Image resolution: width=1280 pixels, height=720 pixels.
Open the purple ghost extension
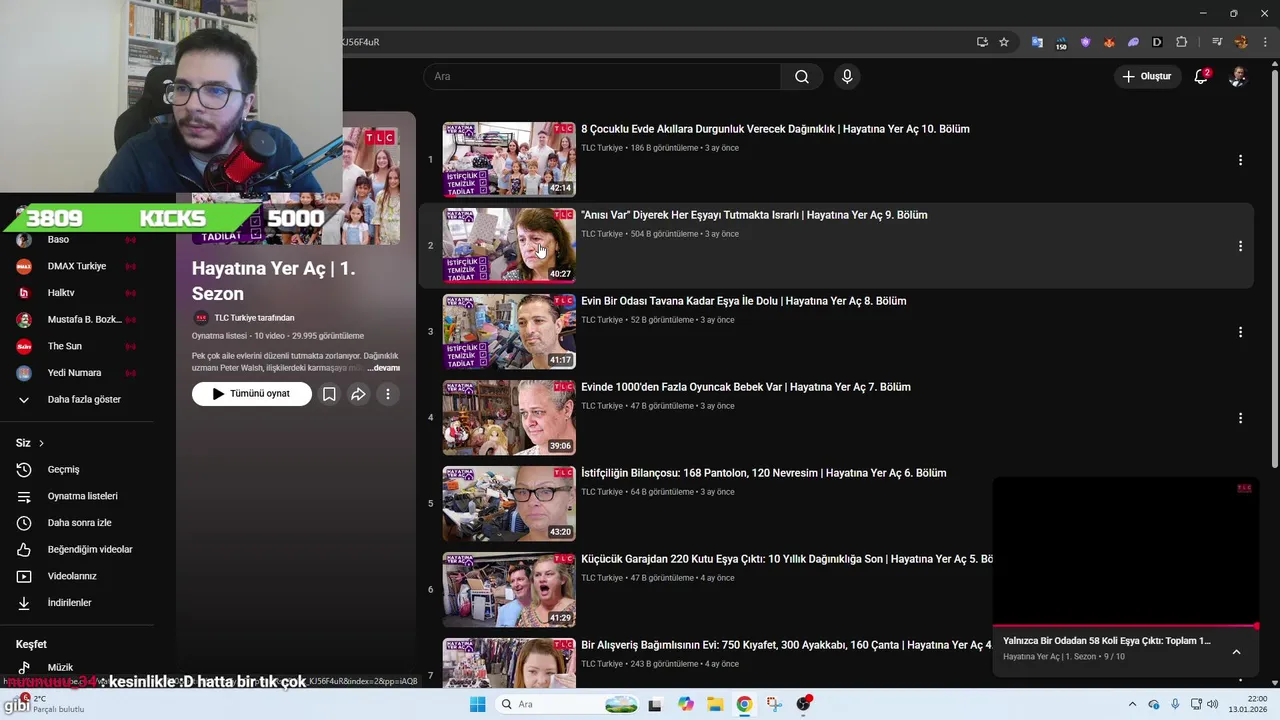pyautogui.click(x=1133, y=42)
